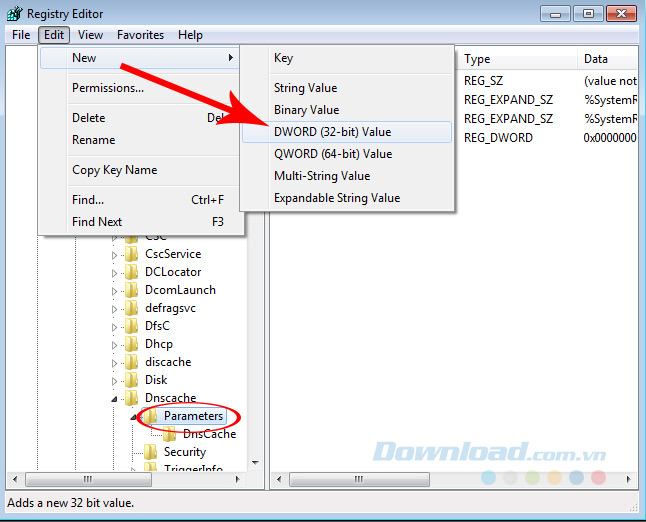Expand the discache tree node
646x522 pixels.
pyautogui.click(x=114, y=362)
